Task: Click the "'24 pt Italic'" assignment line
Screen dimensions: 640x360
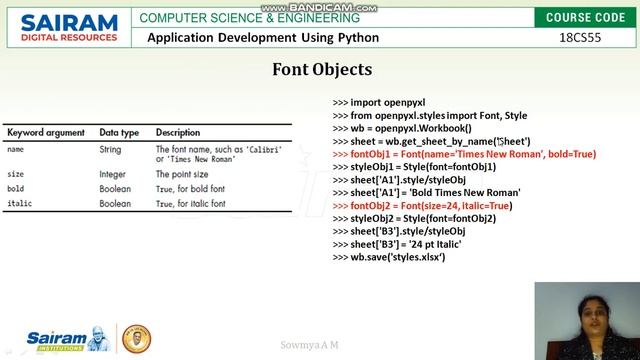Action: pyautogui.click(x=397, y=244)
